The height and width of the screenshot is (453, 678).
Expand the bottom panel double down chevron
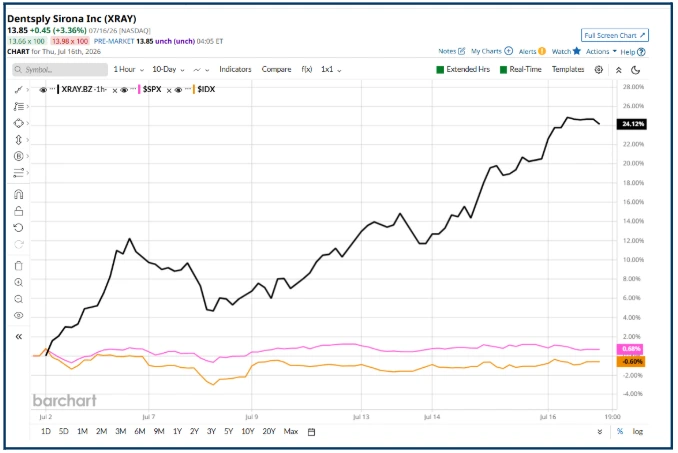(600, 431)
